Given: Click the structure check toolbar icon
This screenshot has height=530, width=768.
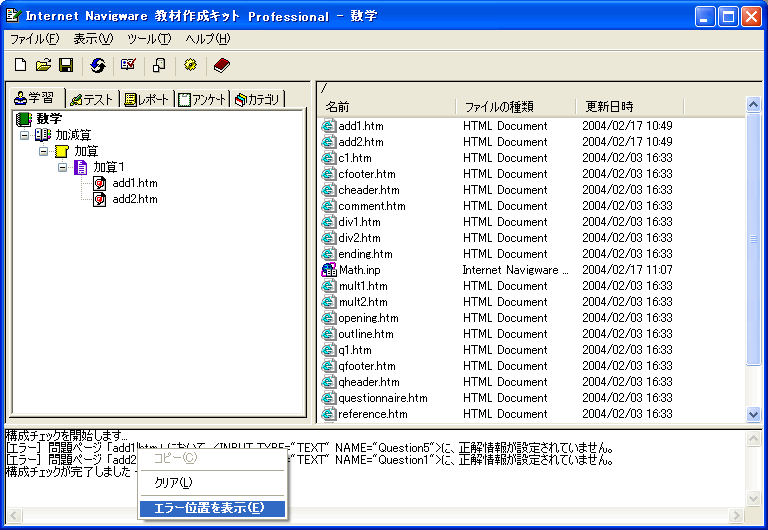Looking at the screenshot, I should point(128,65).
